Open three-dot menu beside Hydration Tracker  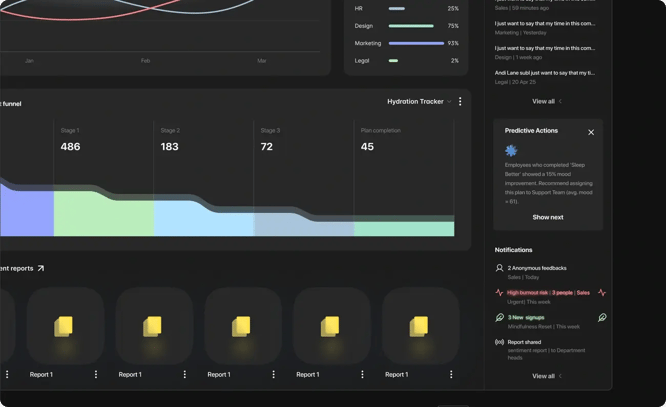460,102
